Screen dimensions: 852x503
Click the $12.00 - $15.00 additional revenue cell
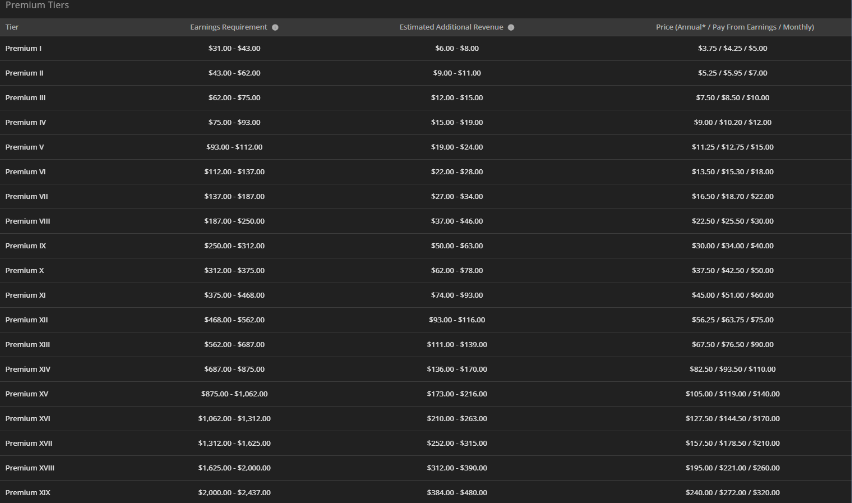456,98
